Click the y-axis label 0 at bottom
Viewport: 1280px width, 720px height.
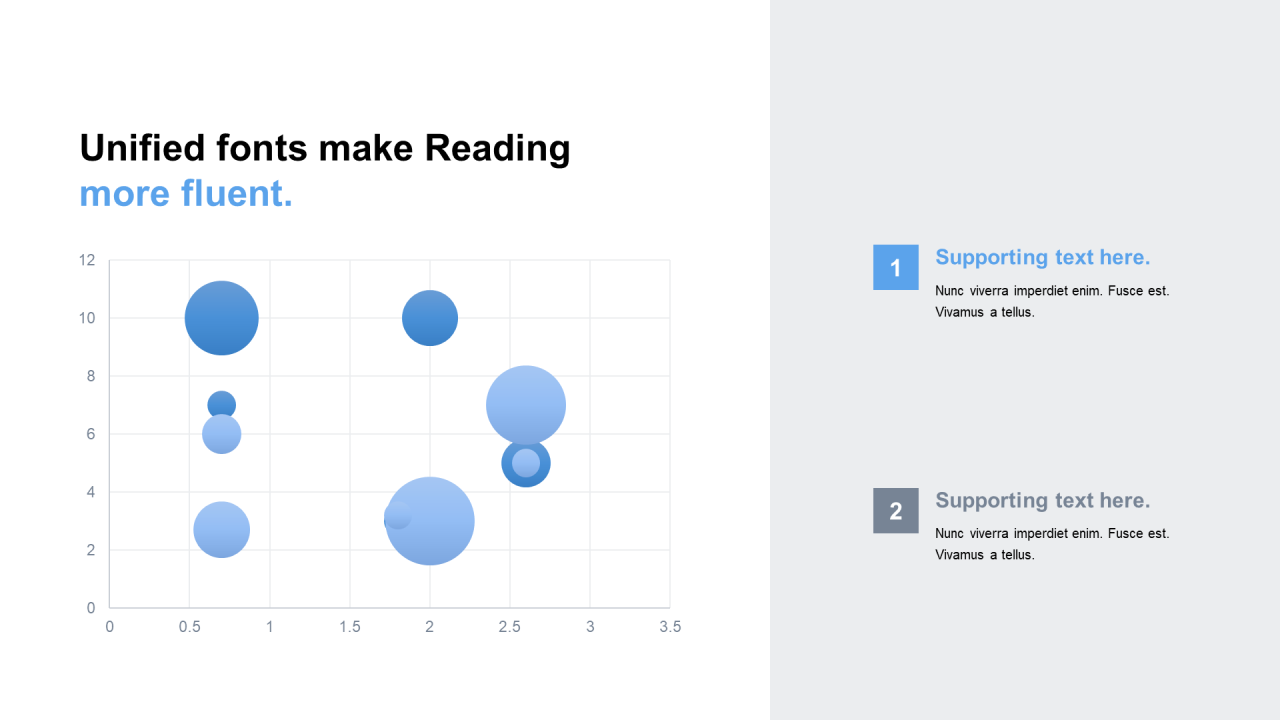[91, 607]
